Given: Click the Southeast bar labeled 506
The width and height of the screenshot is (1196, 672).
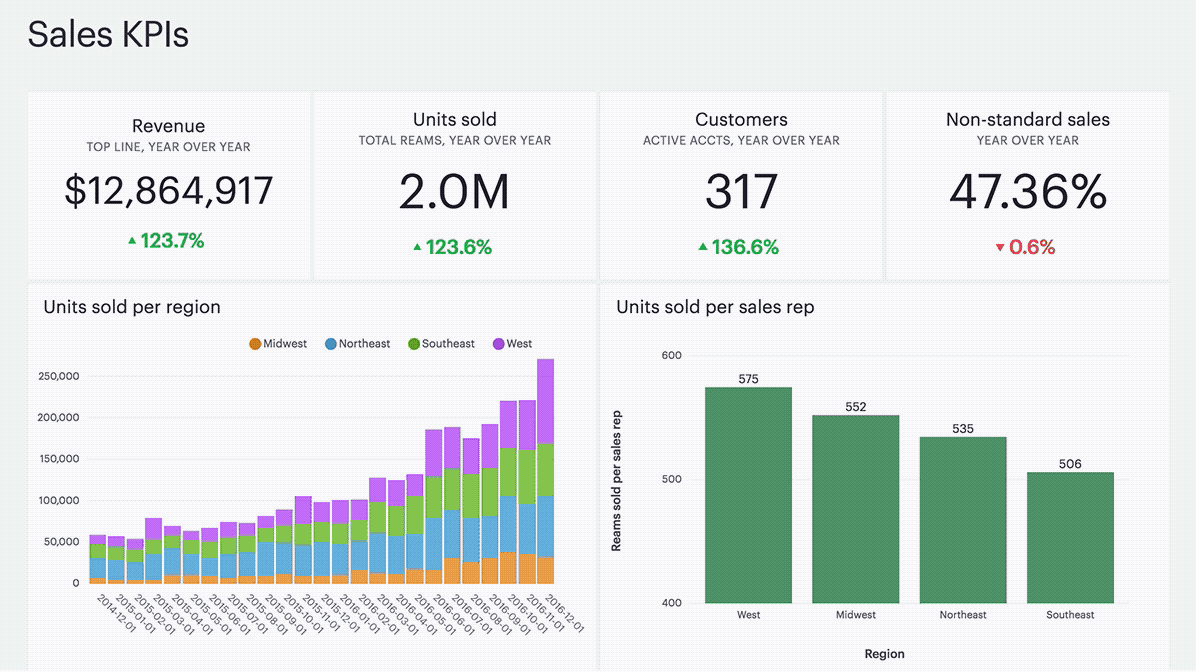Looking at the screenshot, I should [1070, 538].
